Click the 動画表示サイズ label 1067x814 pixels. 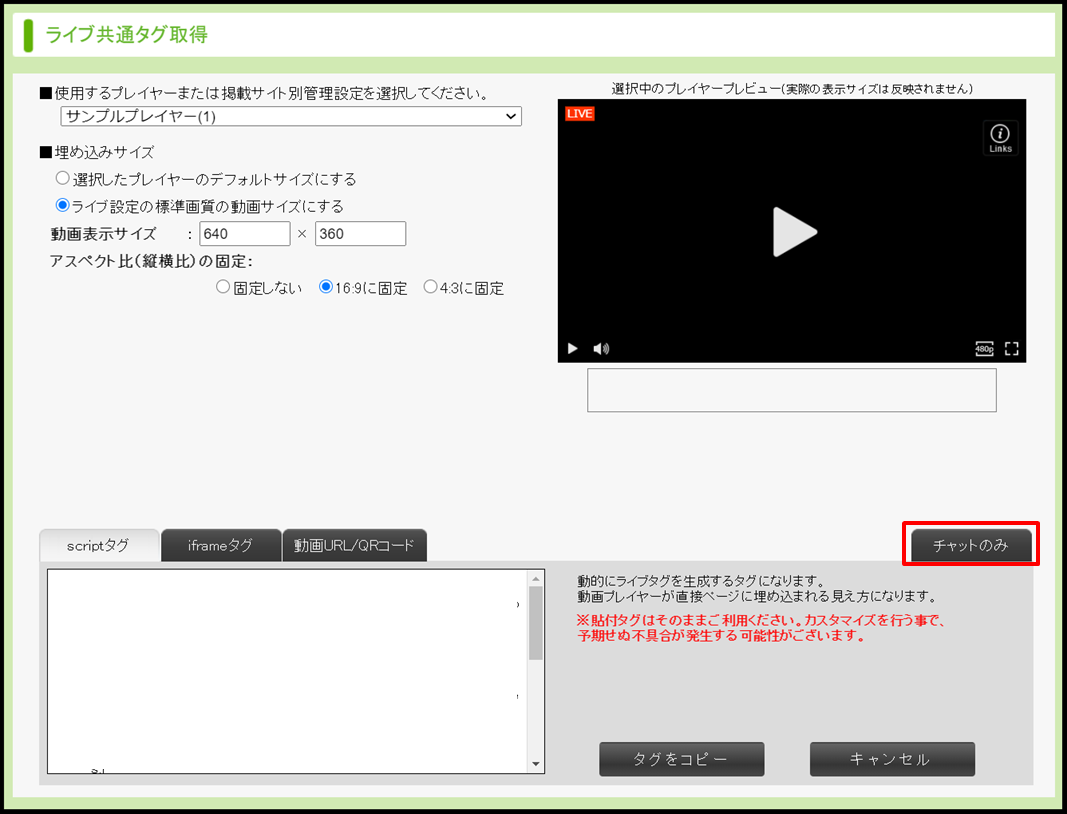click(x=103, y=234)
